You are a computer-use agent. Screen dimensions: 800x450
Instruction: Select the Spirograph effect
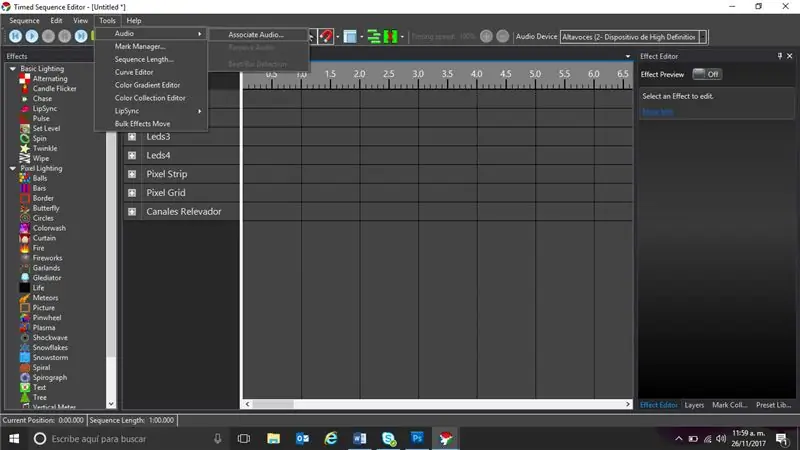point(49,378)
